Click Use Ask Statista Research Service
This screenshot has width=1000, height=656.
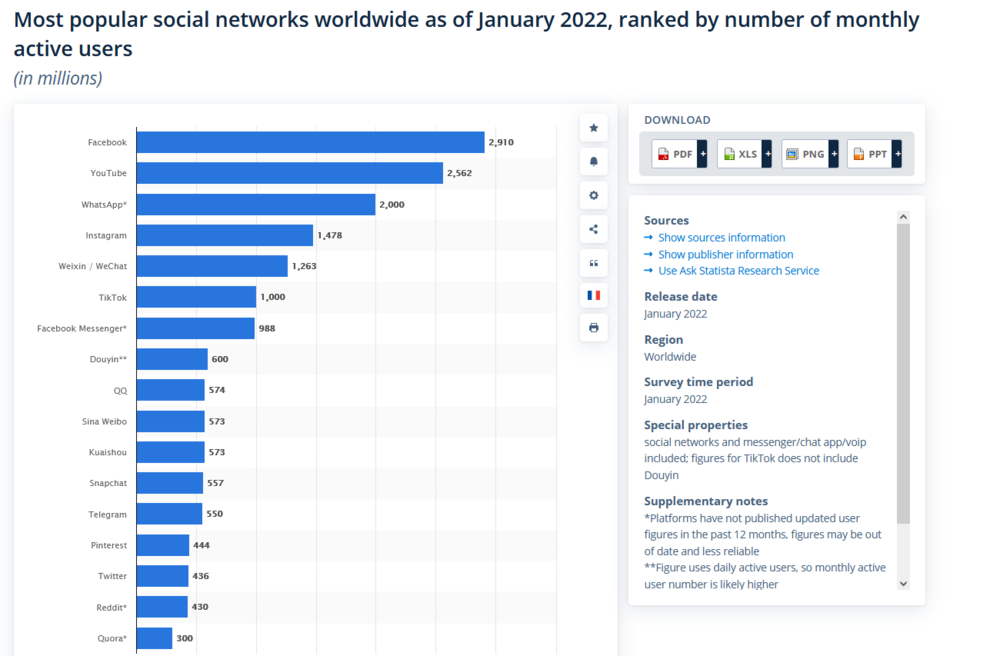[x=738, y=271]
